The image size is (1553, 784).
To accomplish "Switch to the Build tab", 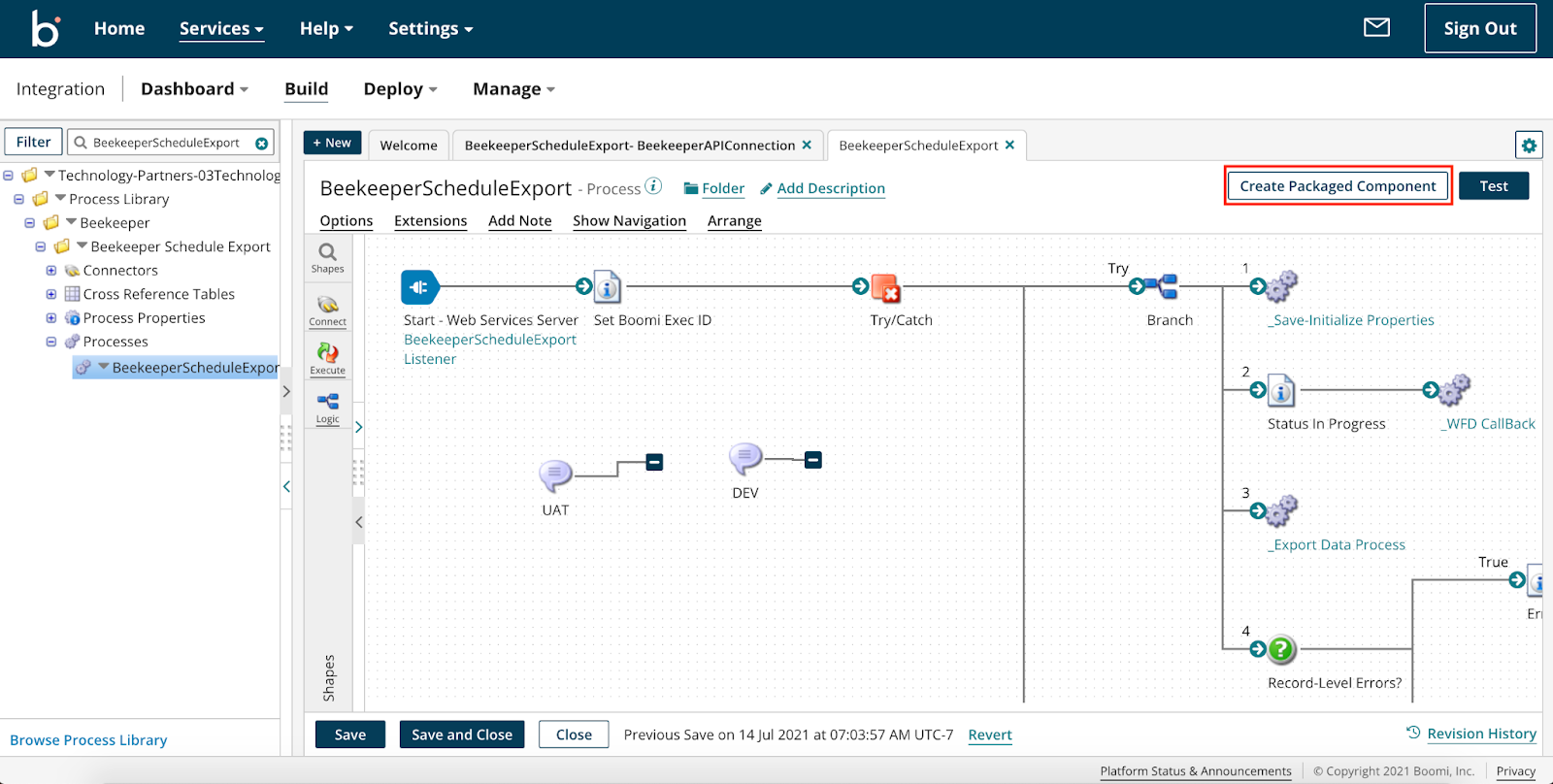I will point(307,89).
